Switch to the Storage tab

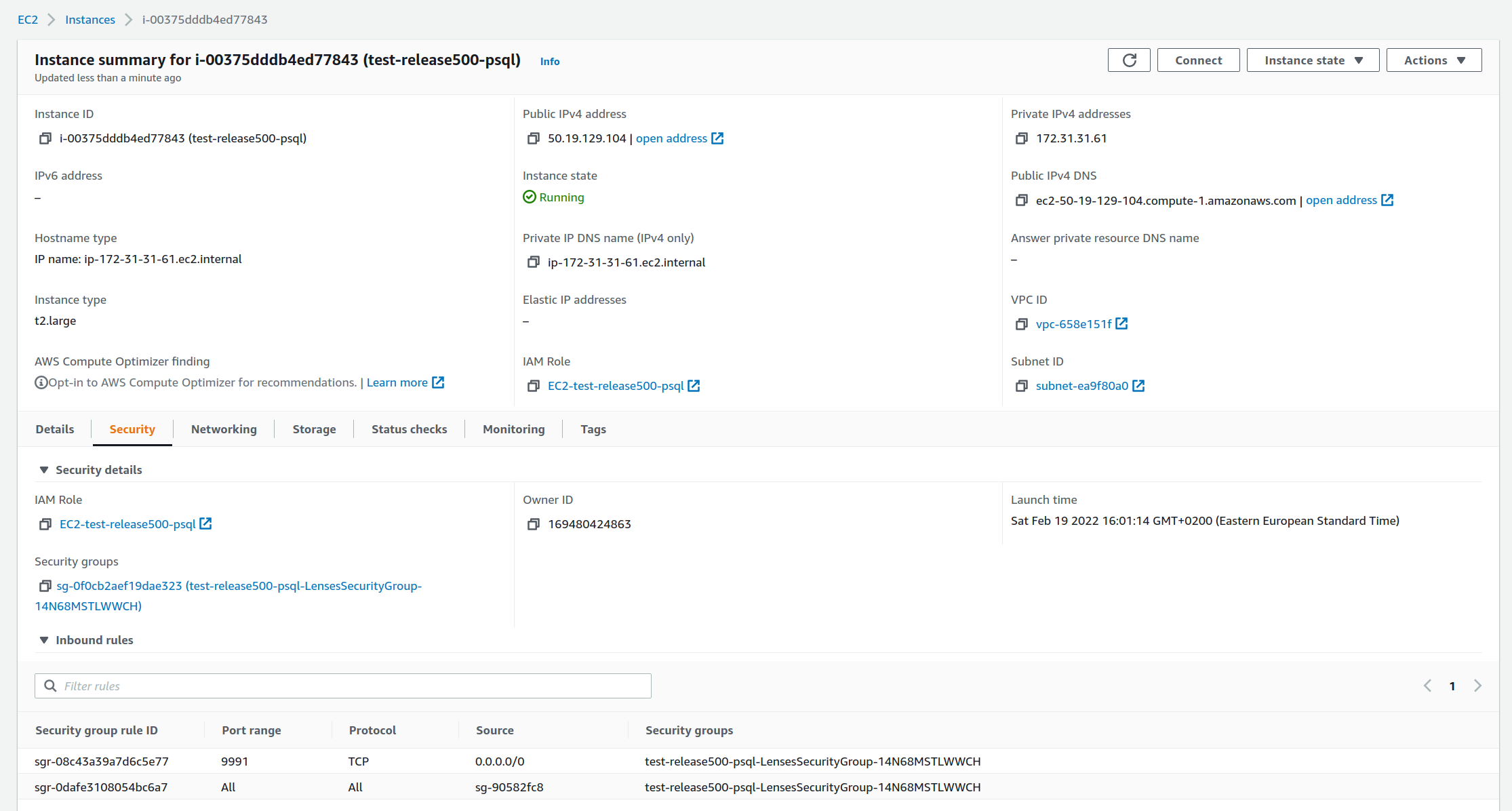pyautogui.click(x=314, y=429)
